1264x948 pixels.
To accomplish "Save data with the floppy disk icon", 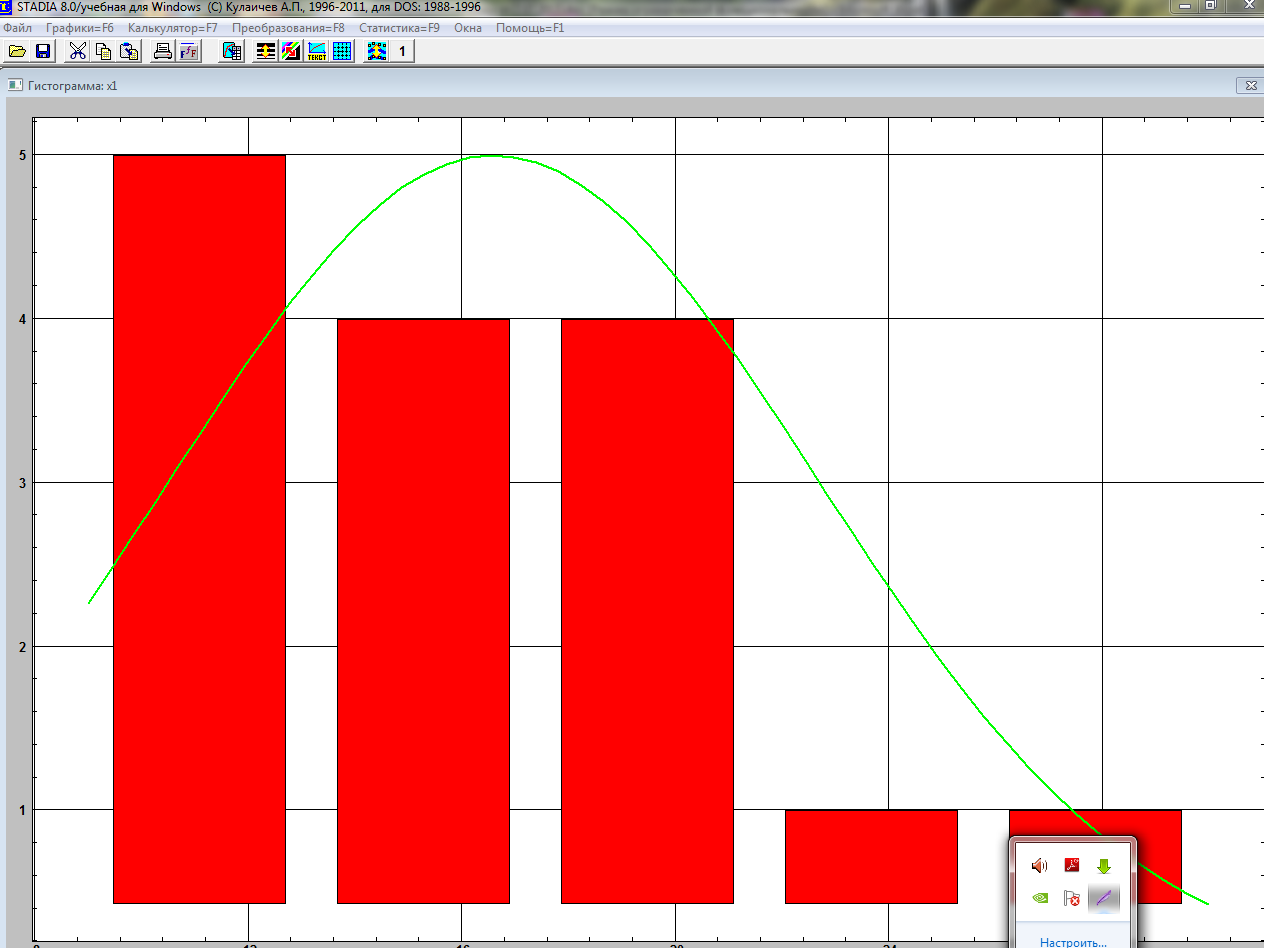I will pyautogui.click(x=43, y=51).
